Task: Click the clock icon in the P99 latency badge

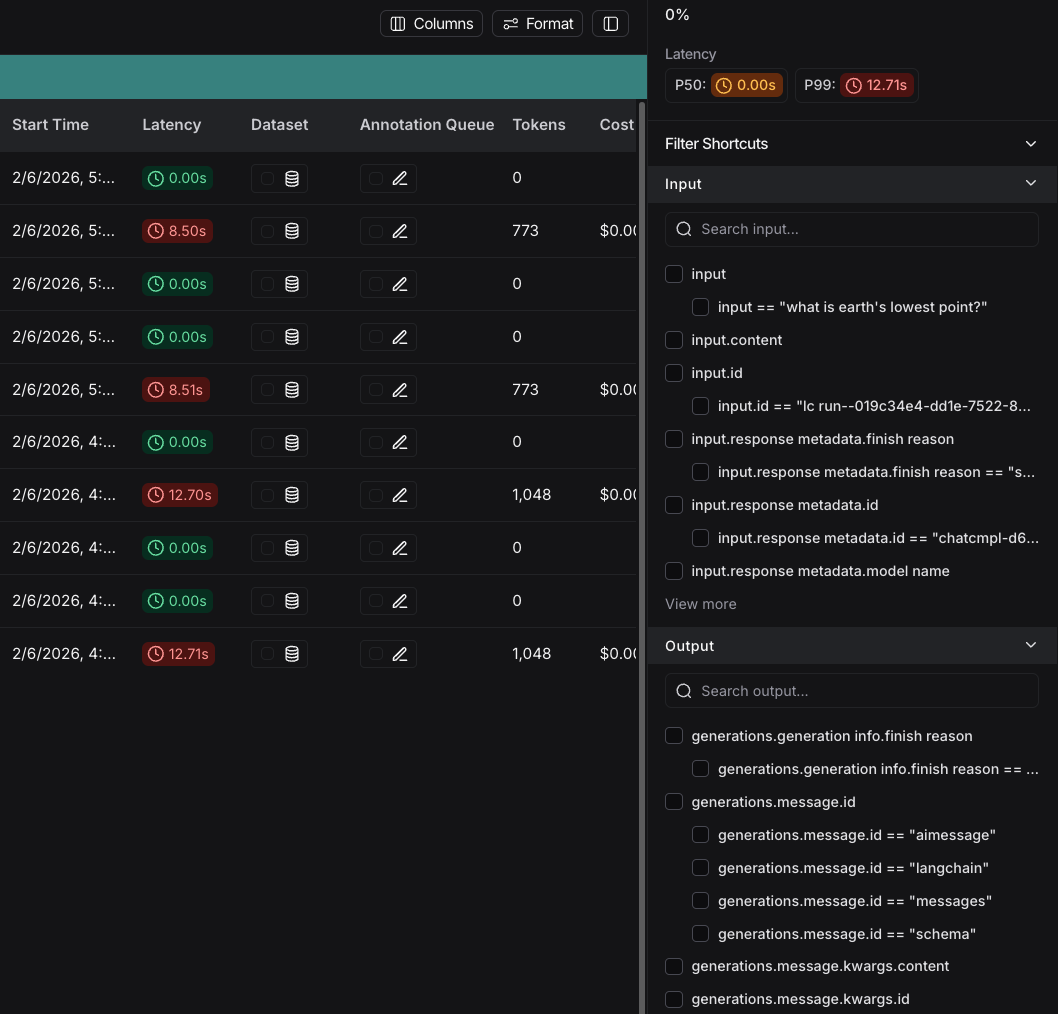Action: (853, 85)
